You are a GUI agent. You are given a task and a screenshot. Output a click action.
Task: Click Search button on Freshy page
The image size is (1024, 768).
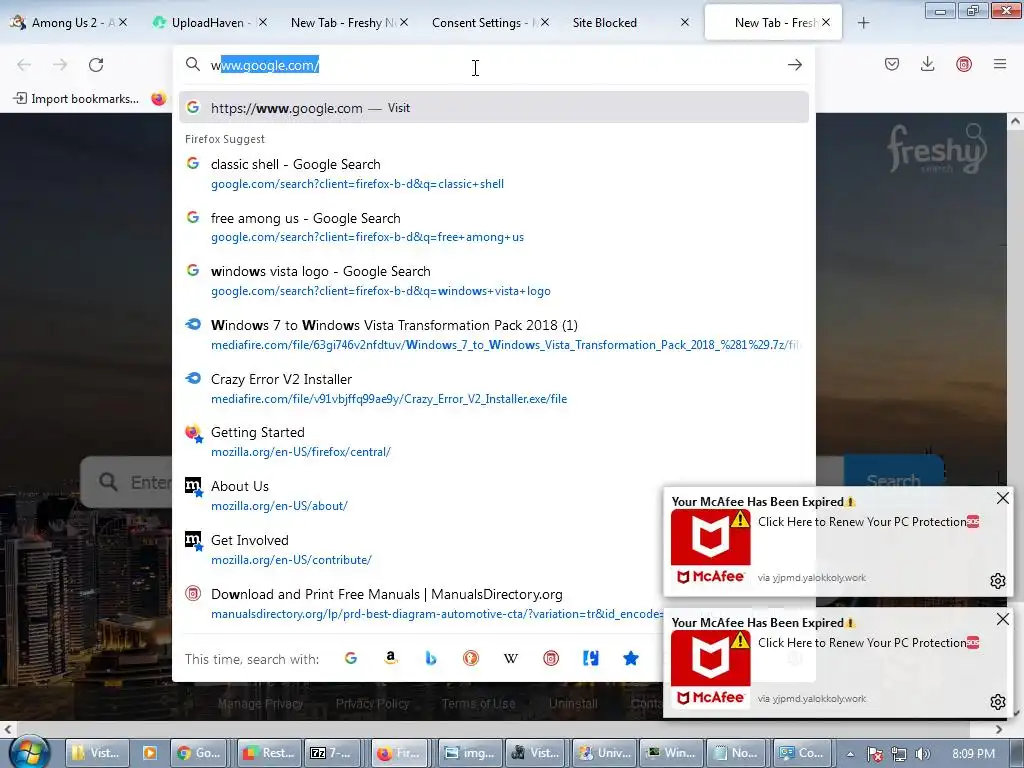(893, 481)
